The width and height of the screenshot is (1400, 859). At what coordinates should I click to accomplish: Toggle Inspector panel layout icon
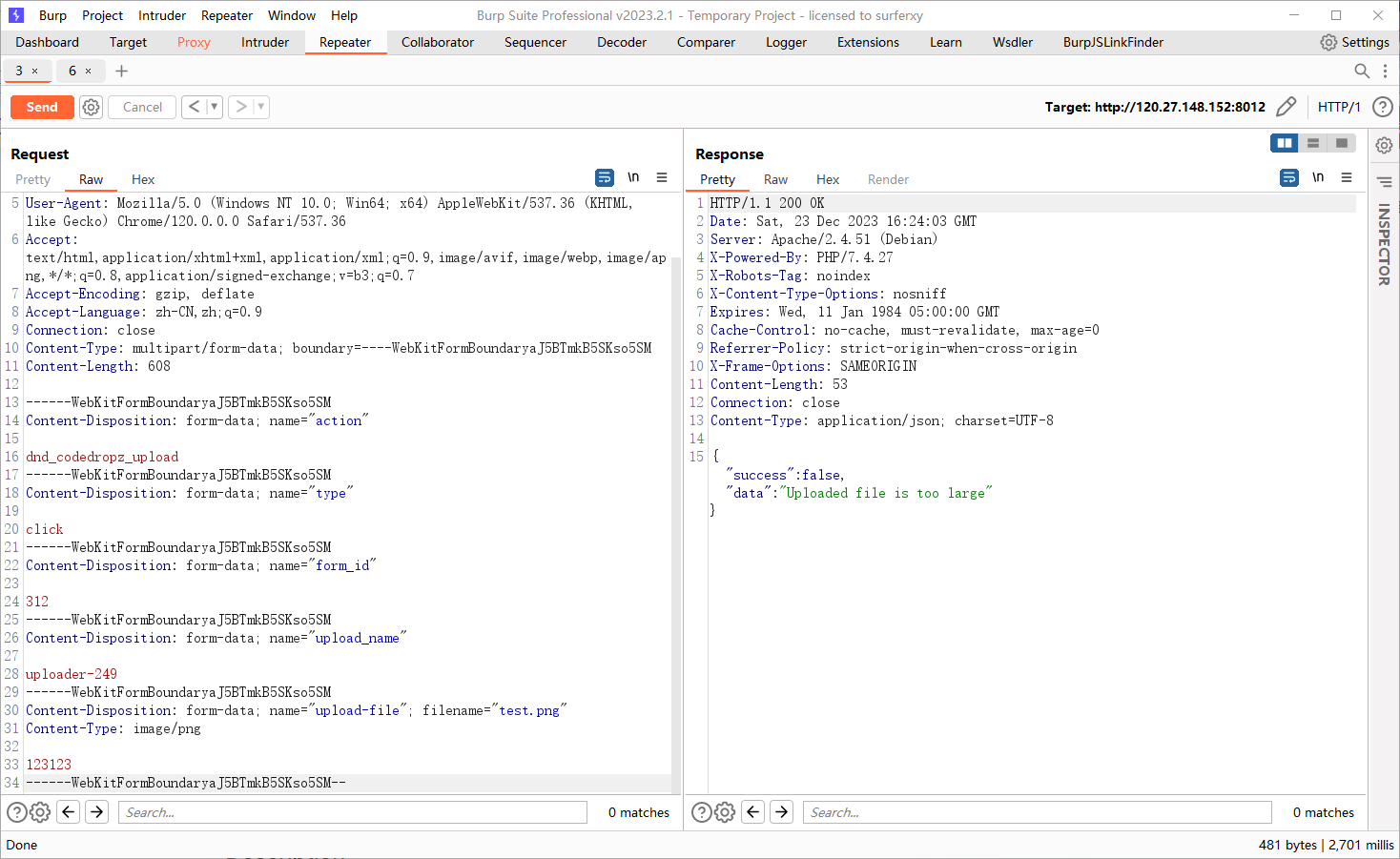pos(1384,181)
